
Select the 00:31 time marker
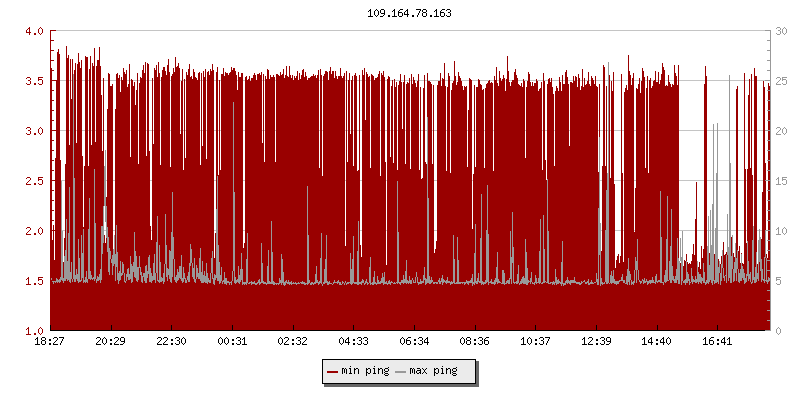click(x=232, y=342)
